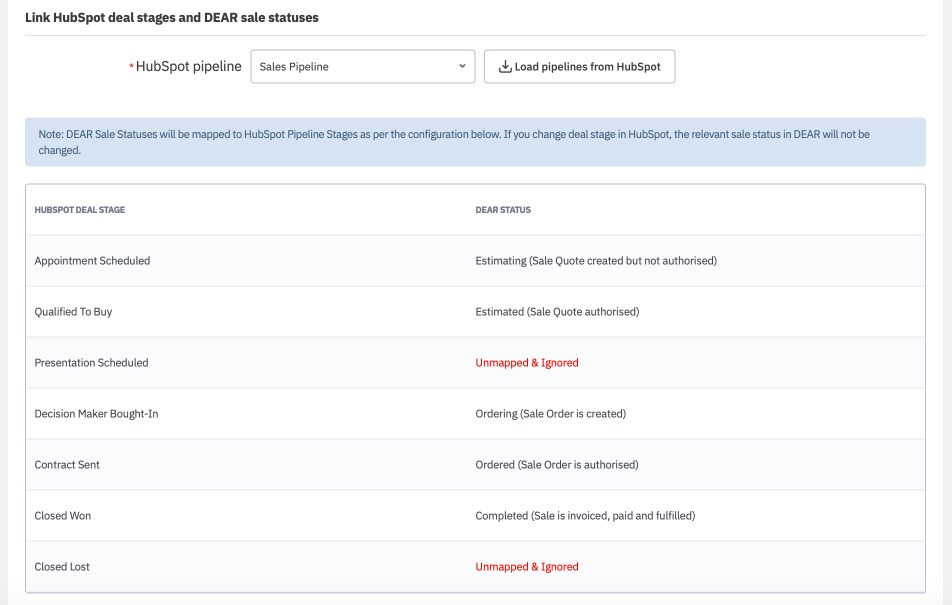Select the Closed Won stage cell
Viewport: 952px width, 605px height.
coord(63,516)
